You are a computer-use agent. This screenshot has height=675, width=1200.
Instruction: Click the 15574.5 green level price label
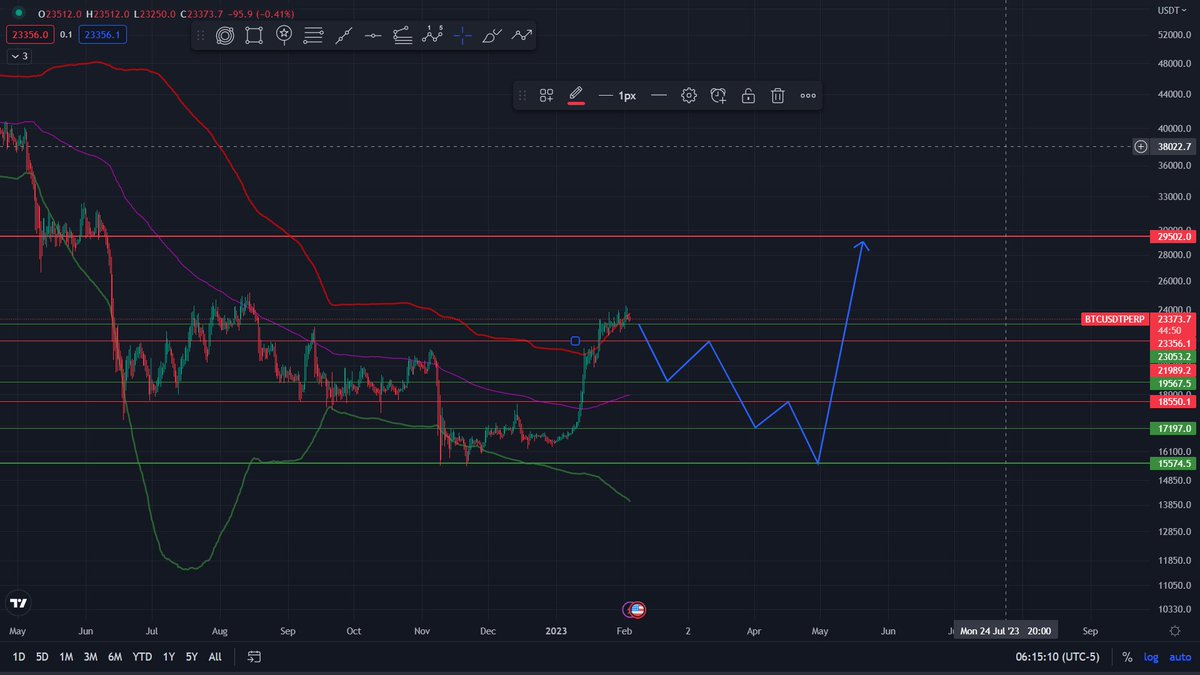[x=1173, y=463]
